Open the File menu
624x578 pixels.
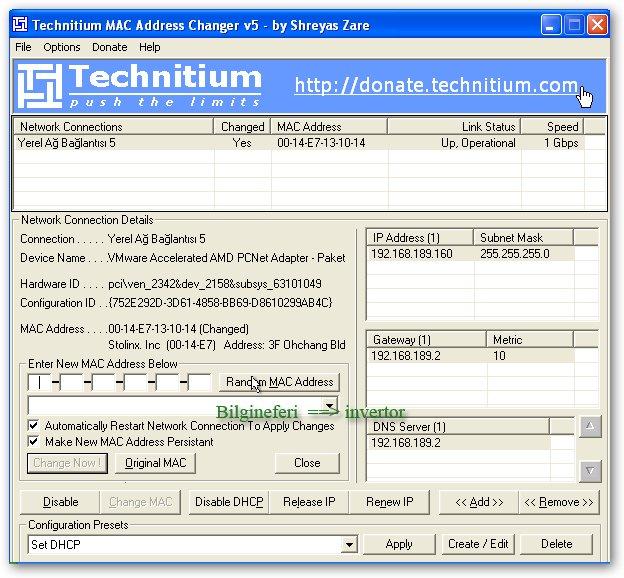(23, 47)
